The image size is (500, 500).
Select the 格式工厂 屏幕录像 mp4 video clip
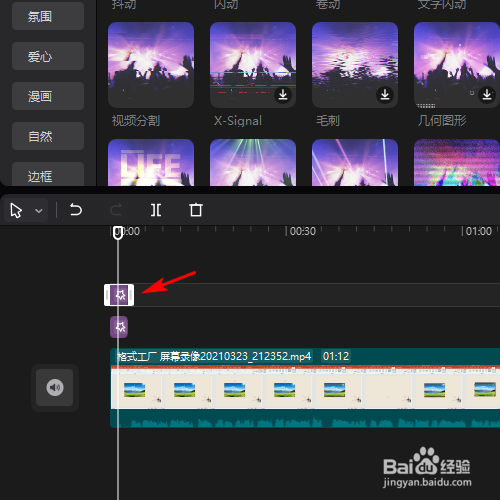[305, 387]
